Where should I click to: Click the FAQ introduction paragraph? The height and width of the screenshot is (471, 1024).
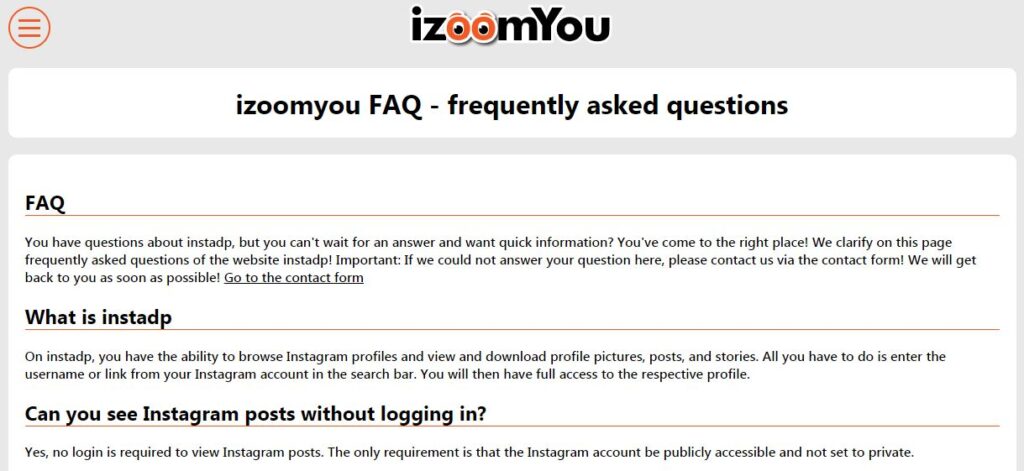[x=500, y=260]
